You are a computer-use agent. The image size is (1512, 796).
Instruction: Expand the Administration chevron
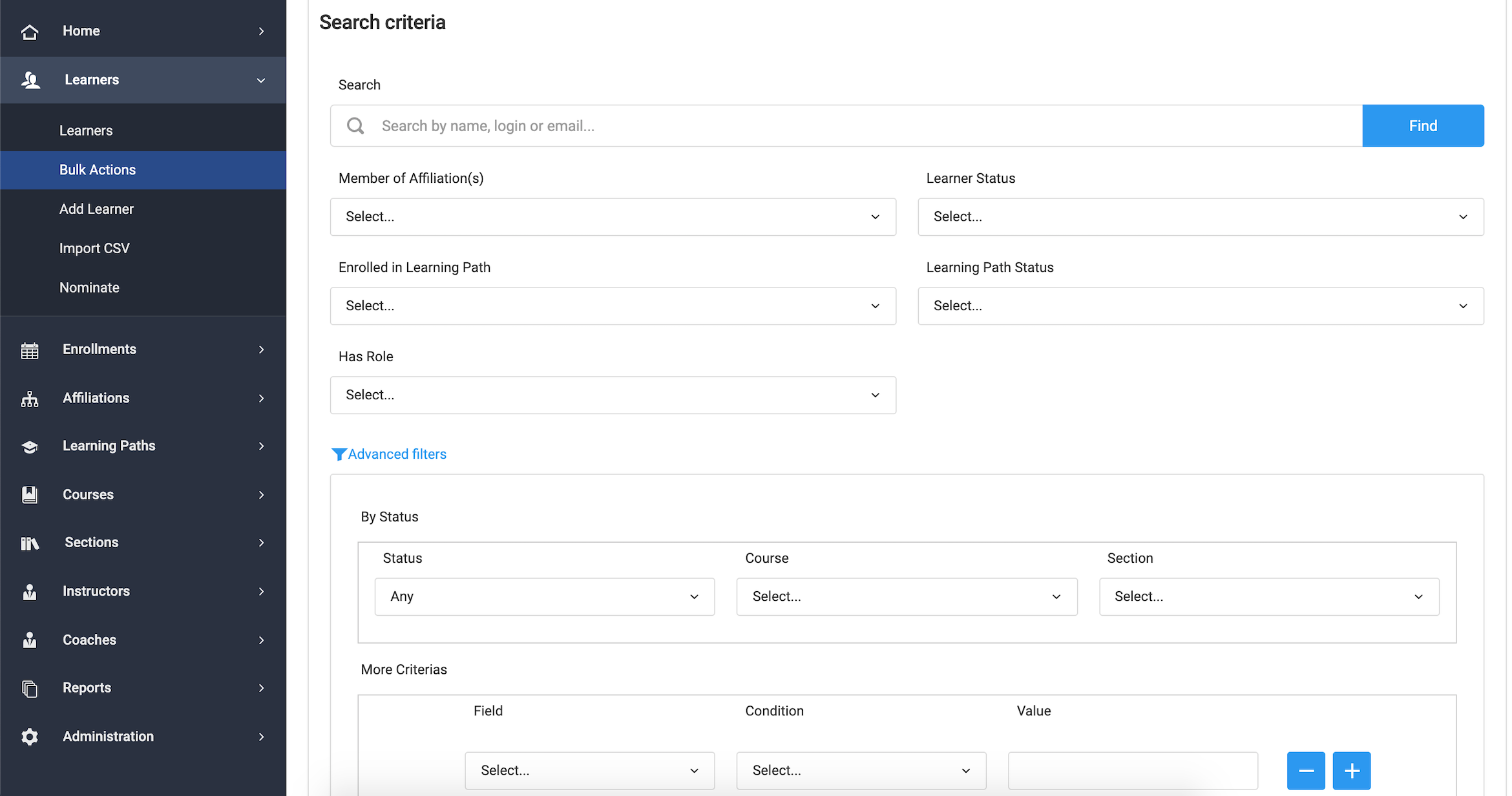[x=262, y=737]
